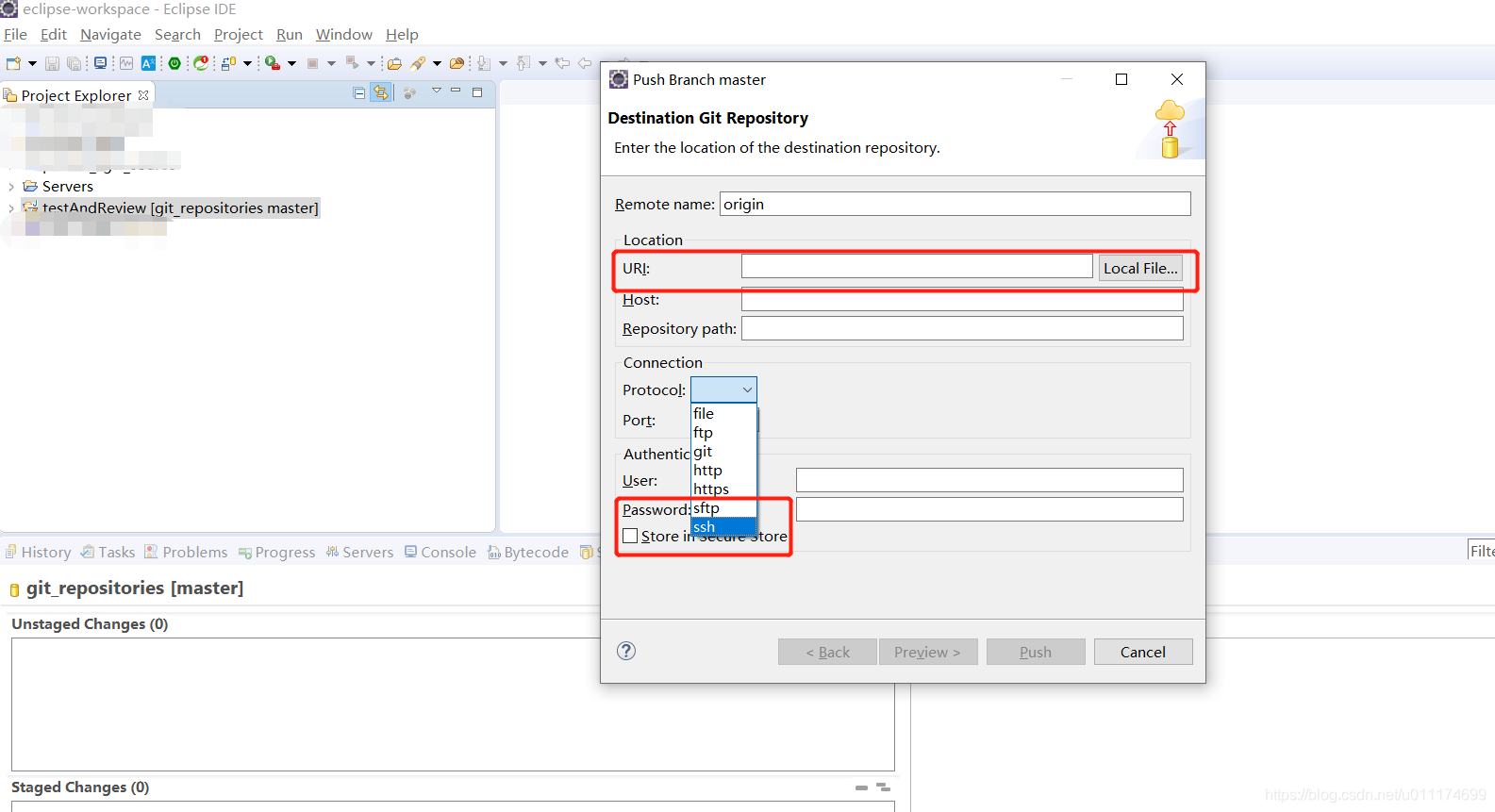Click the Back navigation arrow in toolbar
1495x812 pixels.
585,63
